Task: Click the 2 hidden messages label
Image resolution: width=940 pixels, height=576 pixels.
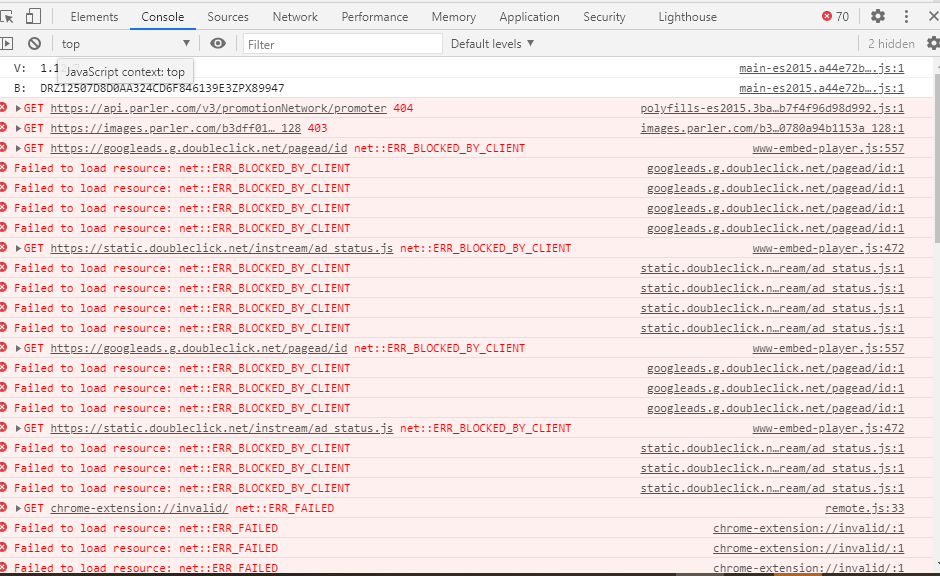Action: coord(891,44)
